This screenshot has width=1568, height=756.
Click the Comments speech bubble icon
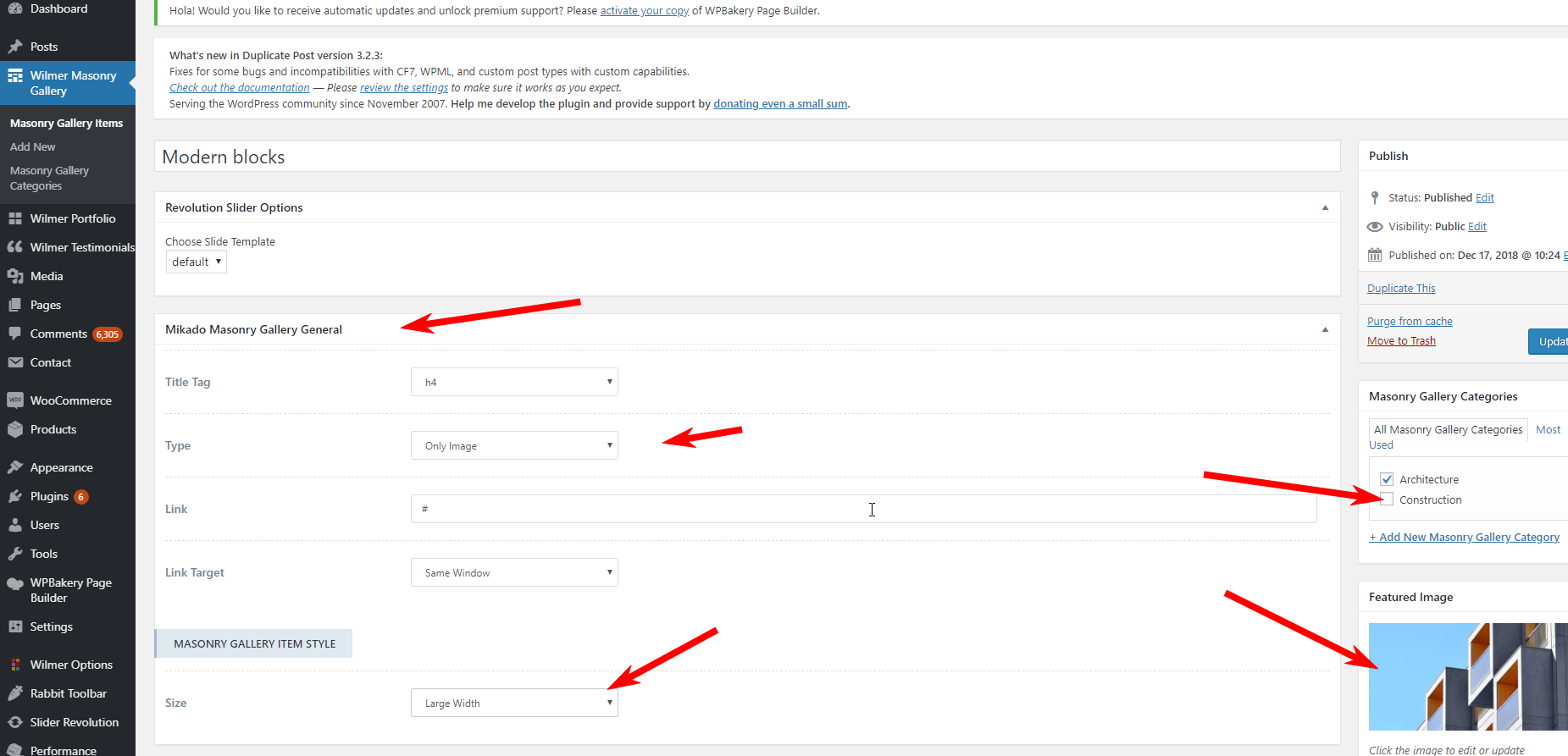coord(15,334)
